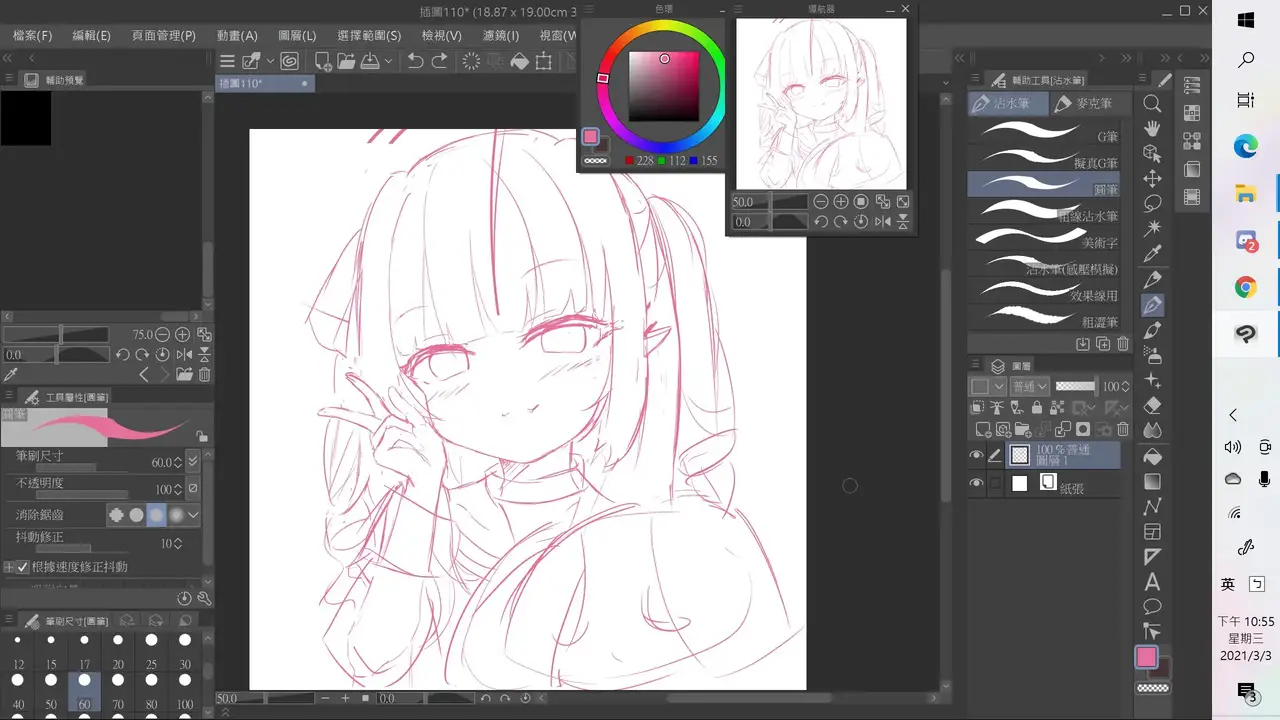Open the layer blending mode dropdown 普通

pos(1029,386)
